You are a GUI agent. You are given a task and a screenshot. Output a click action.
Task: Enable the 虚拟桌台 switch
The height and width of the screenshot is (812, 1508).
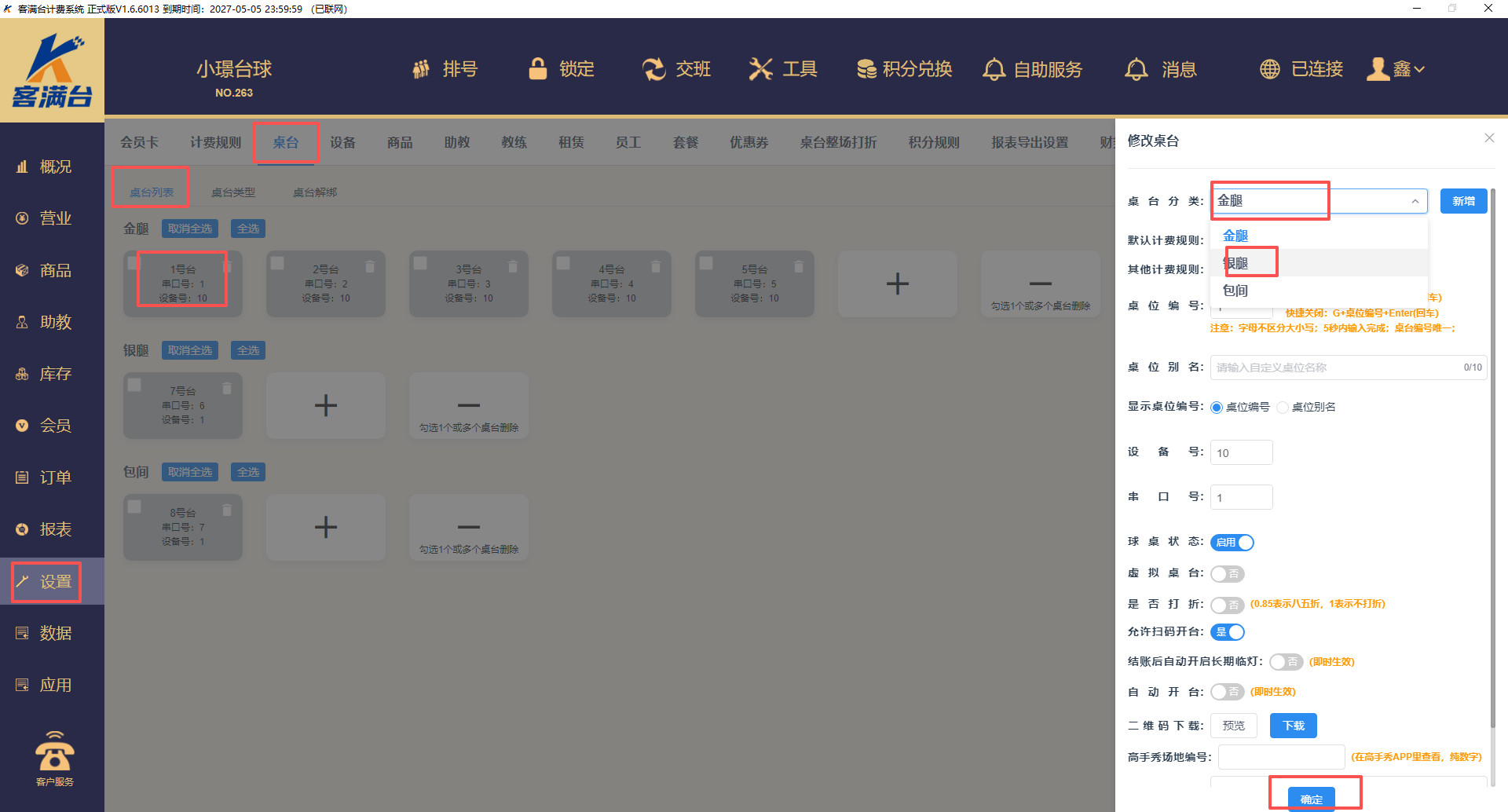tap(1227, 574)
